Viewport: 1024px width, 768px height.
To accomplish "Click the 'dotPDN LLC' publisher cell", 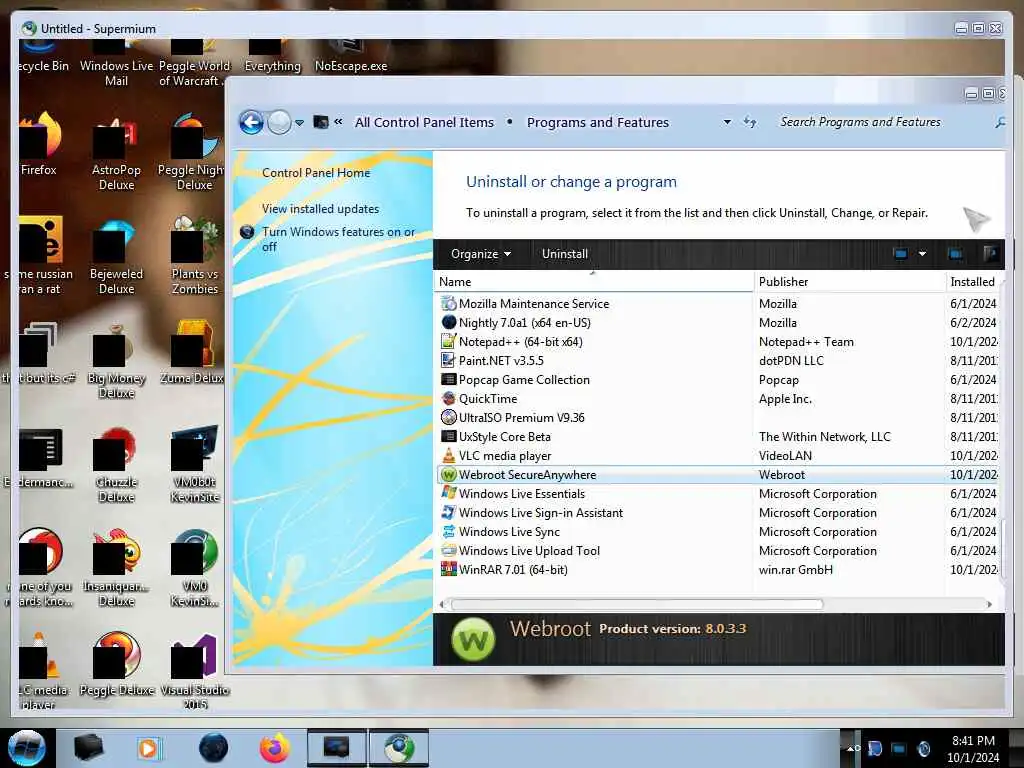I will click(791, 360).
